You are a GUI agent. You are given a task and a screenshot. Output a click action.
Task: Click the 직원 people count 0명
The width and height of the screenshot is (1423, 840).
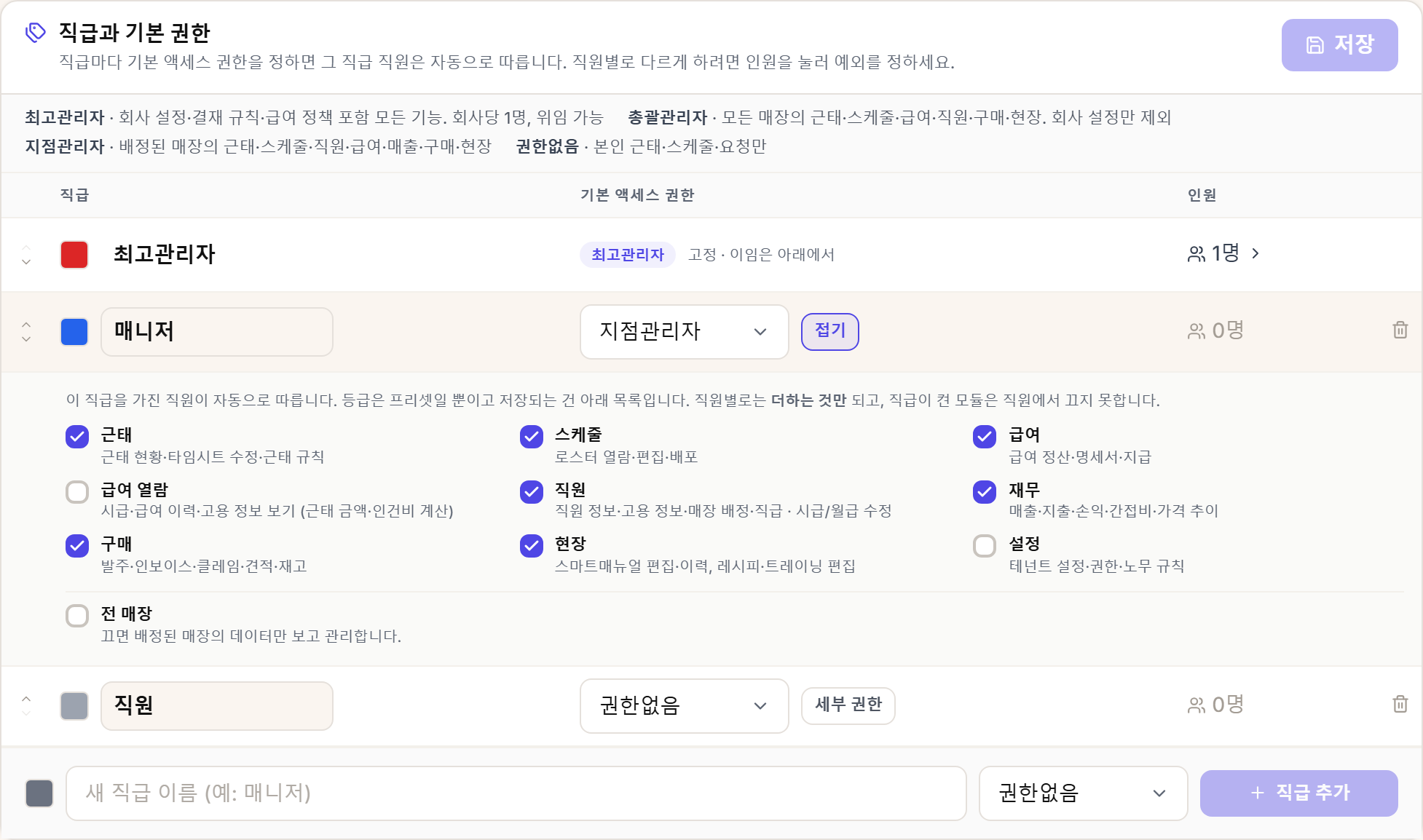pos(1215,705)
